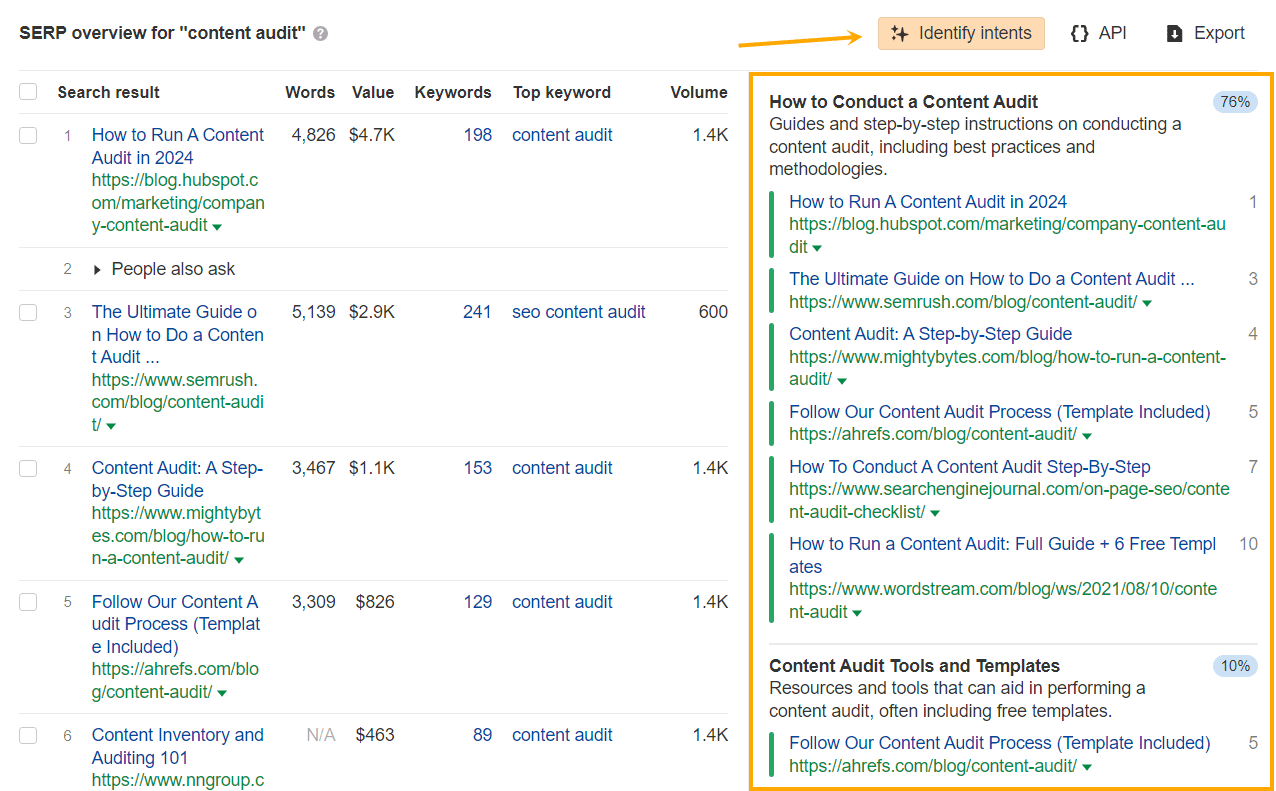Click the help question mark beside the title
This screenshot has width=1276, height=791.
319,33
